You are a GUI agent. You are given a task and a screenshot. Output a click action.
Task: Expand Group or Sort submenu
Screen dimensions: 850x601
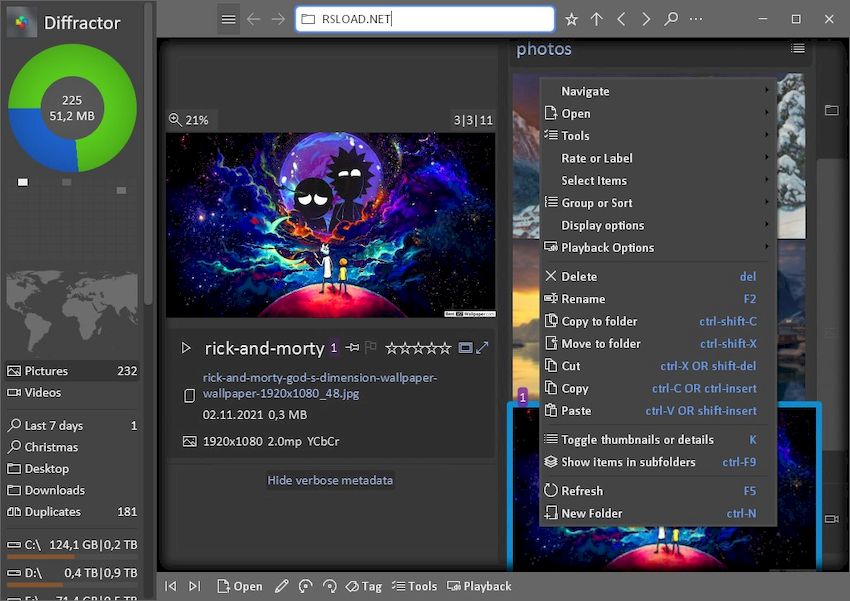(x=658, y=203)
